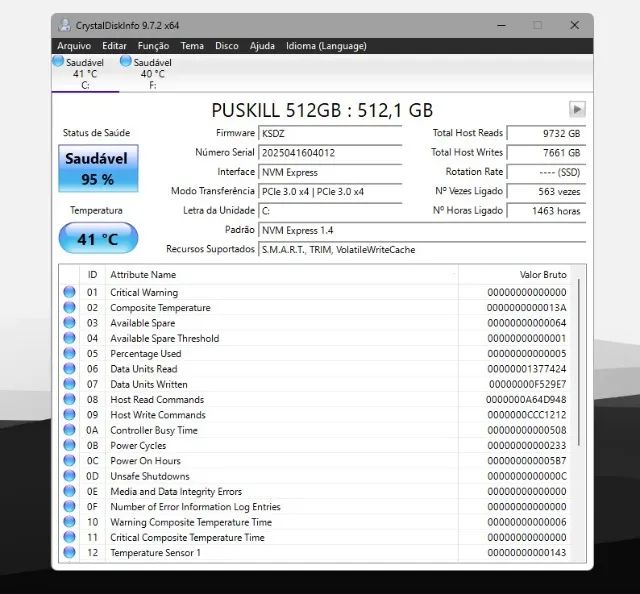Viewport: 640px width, 594px height.
Task: Click status orb for Data Units Read row
Action: [69, 369]
